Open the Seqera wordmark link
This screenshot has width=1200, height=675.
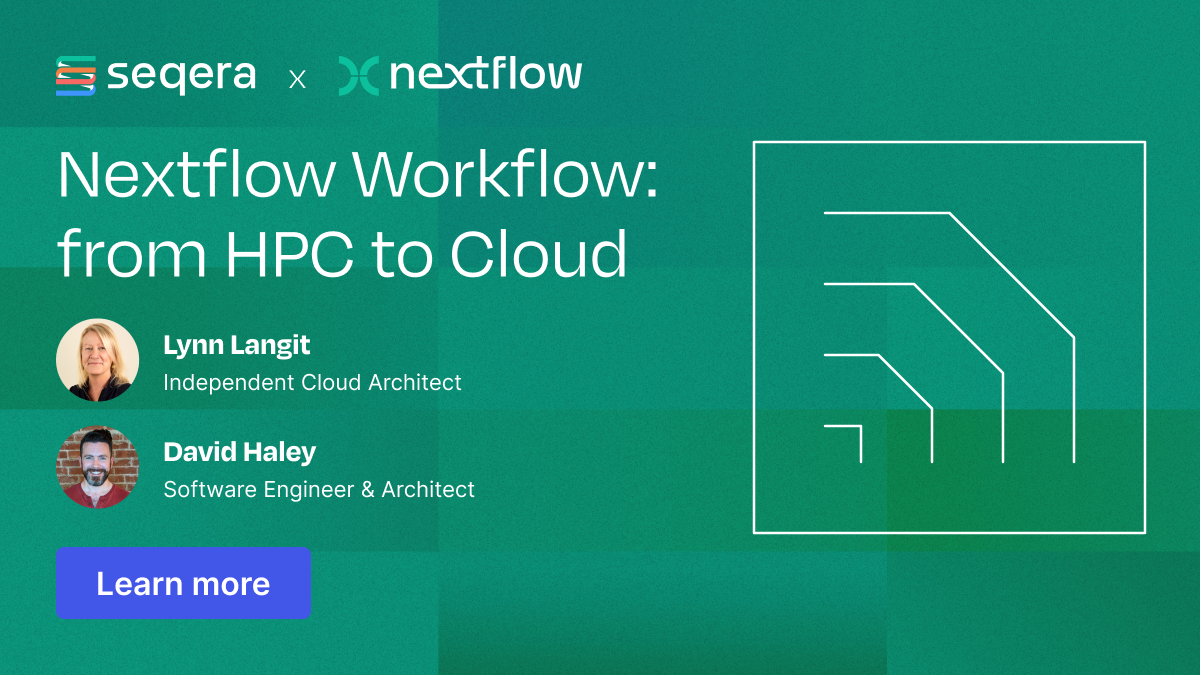[180, 73]
